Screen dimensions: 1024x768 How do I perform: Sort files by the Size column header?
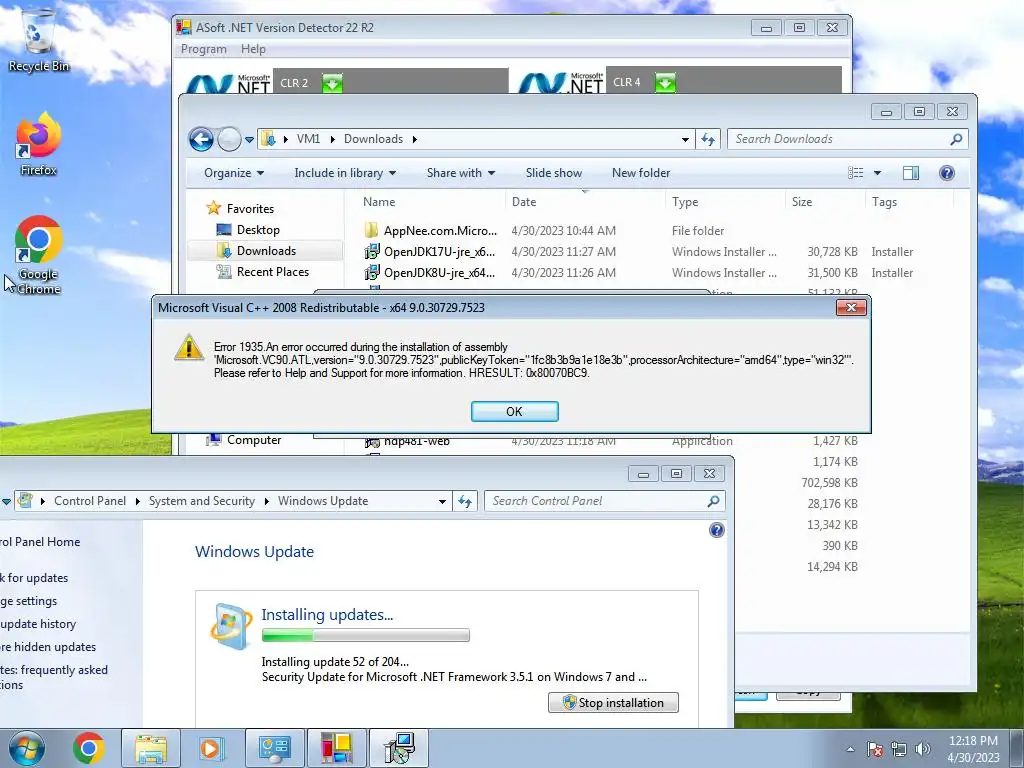tap(802, 202)
